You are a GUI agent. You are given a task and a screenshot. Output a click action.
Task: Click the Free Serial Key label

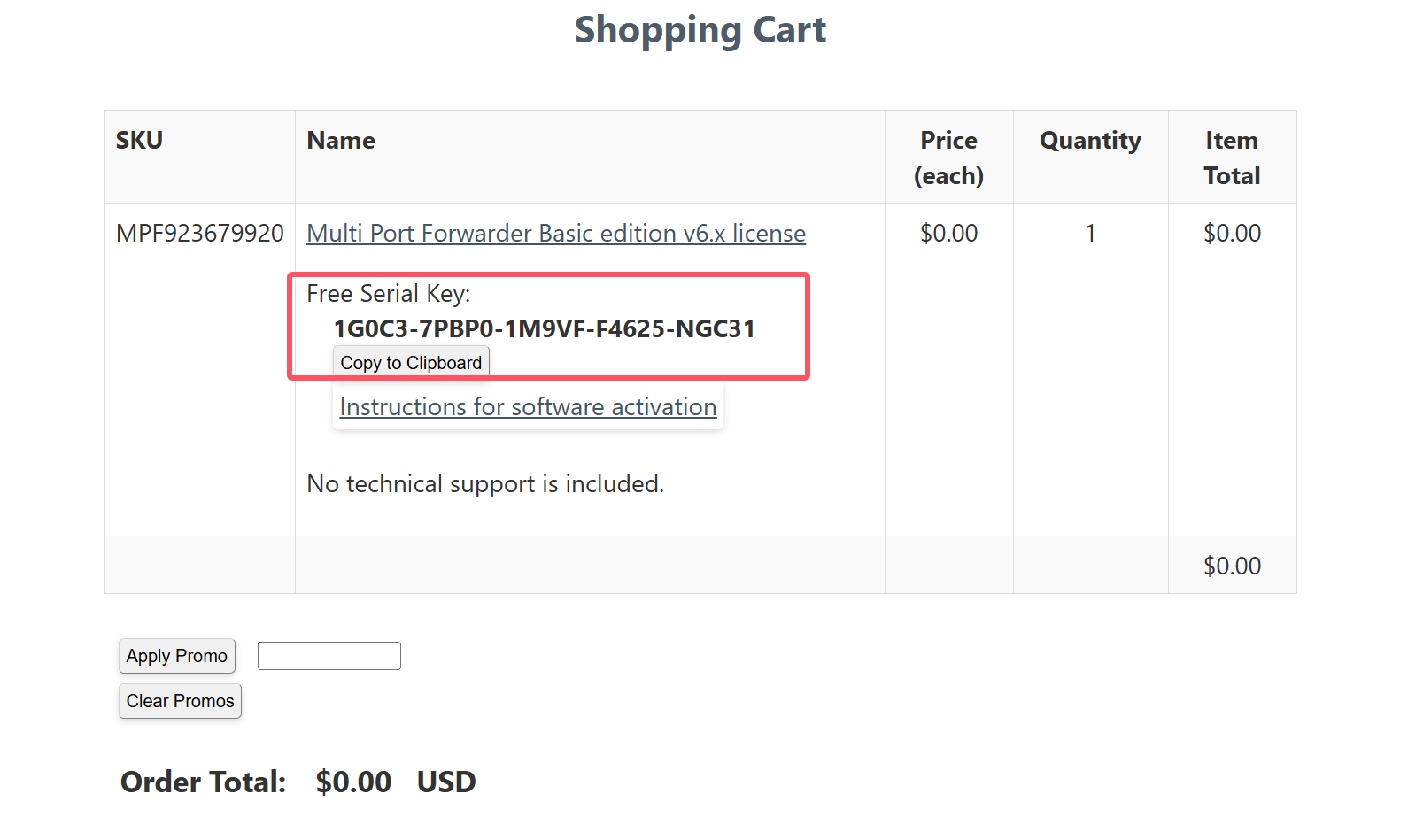point(388,294)
